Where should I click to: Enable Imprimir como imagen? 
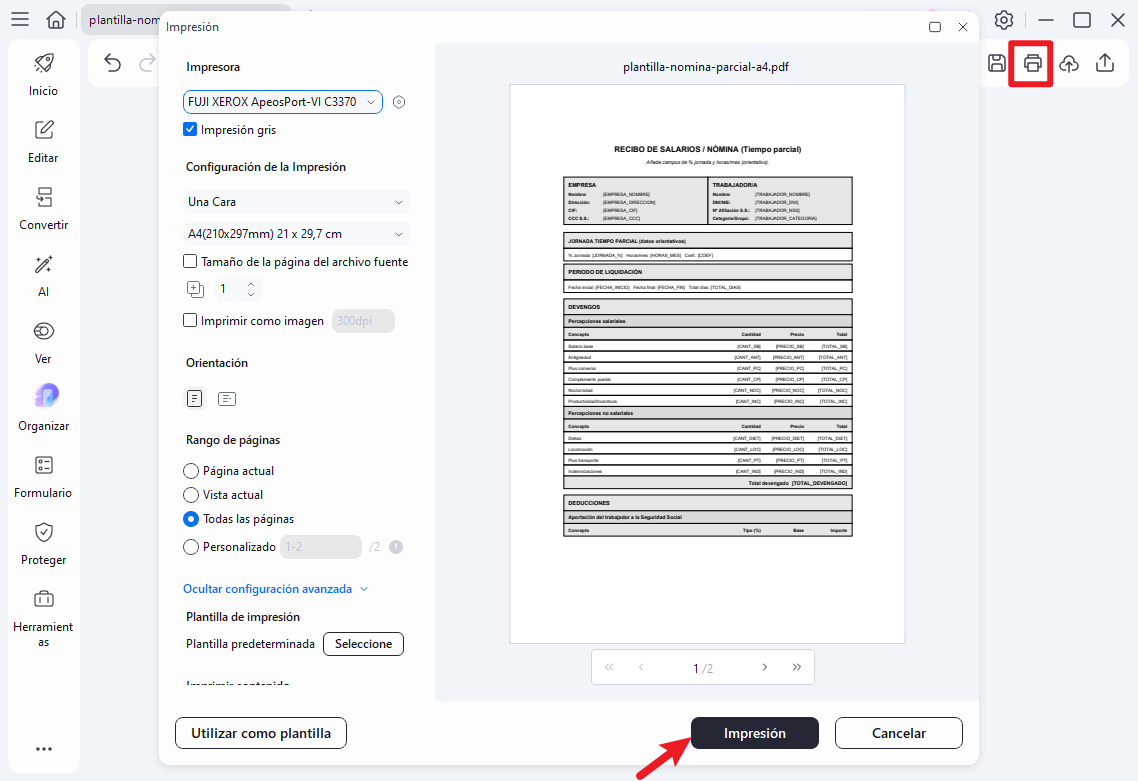189,320
